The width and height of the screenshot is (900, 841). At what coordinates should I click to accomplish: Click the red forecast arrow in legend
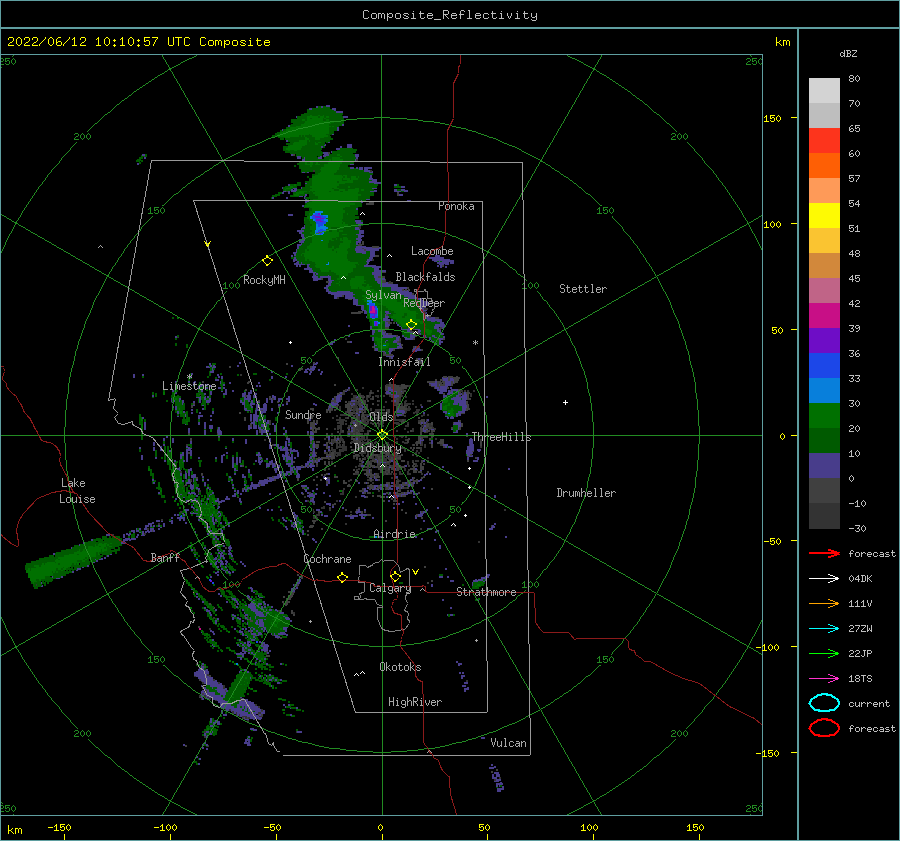[x=824, y=553]
